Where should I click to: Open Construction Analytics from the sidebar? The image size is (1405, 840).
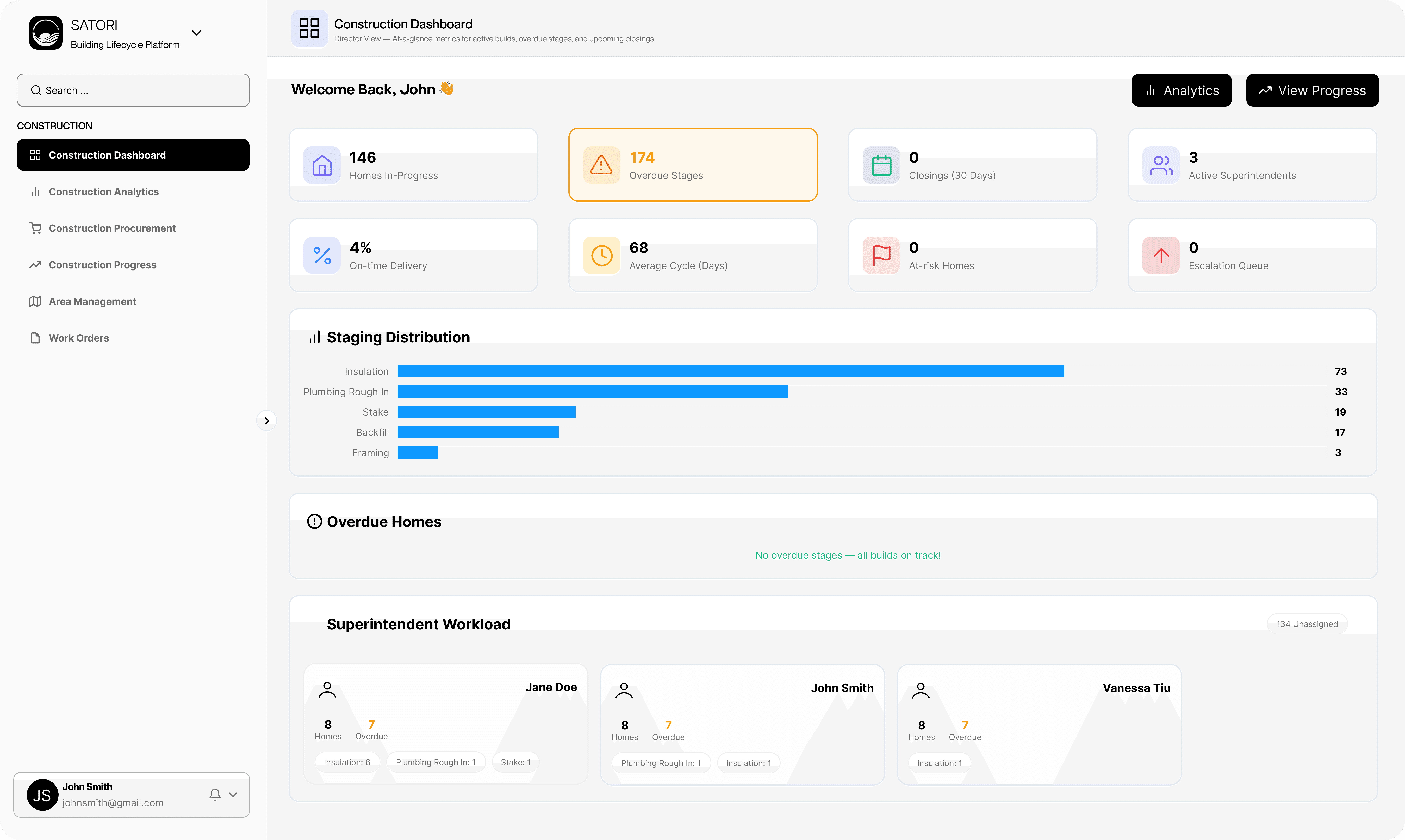103,191
